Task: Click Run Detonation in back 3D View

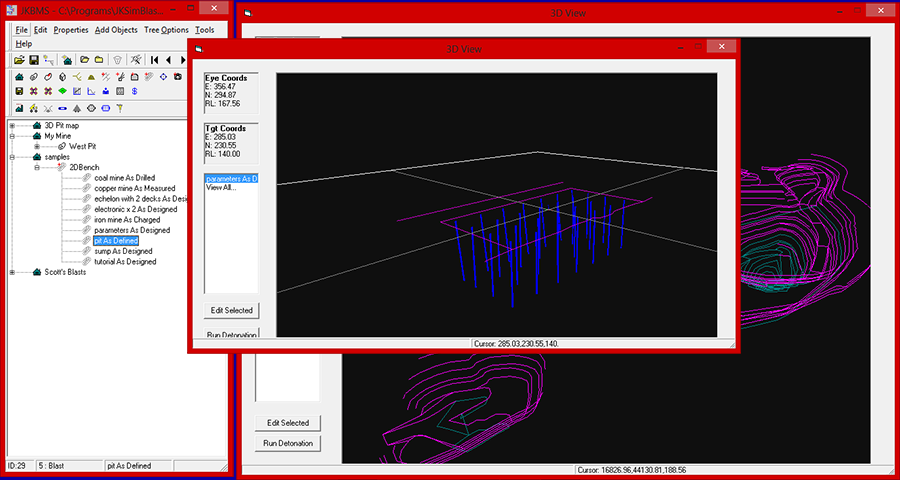Action: click(288, 443)
